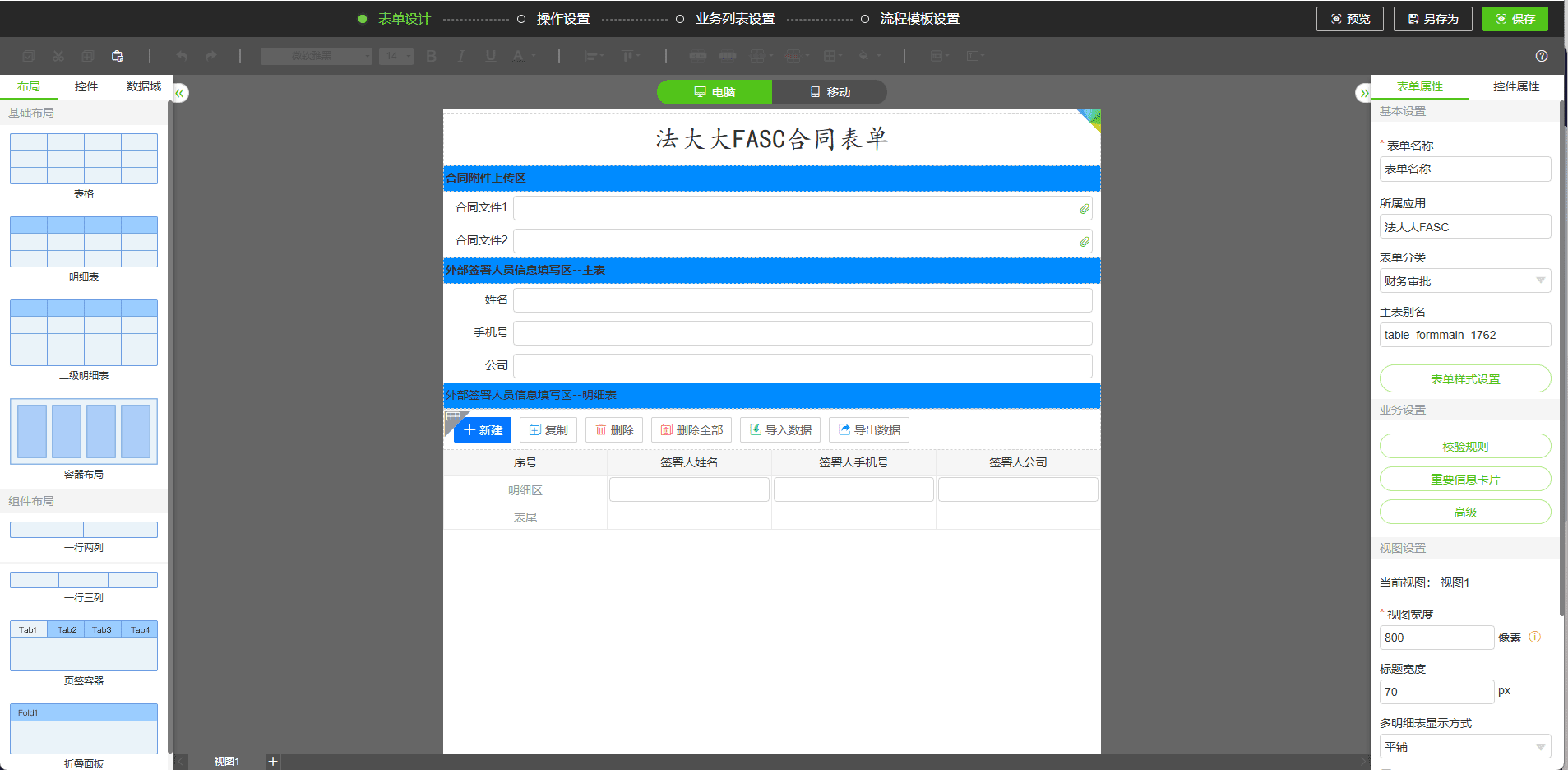Add a new view with the plus icon

pos(273,762)
